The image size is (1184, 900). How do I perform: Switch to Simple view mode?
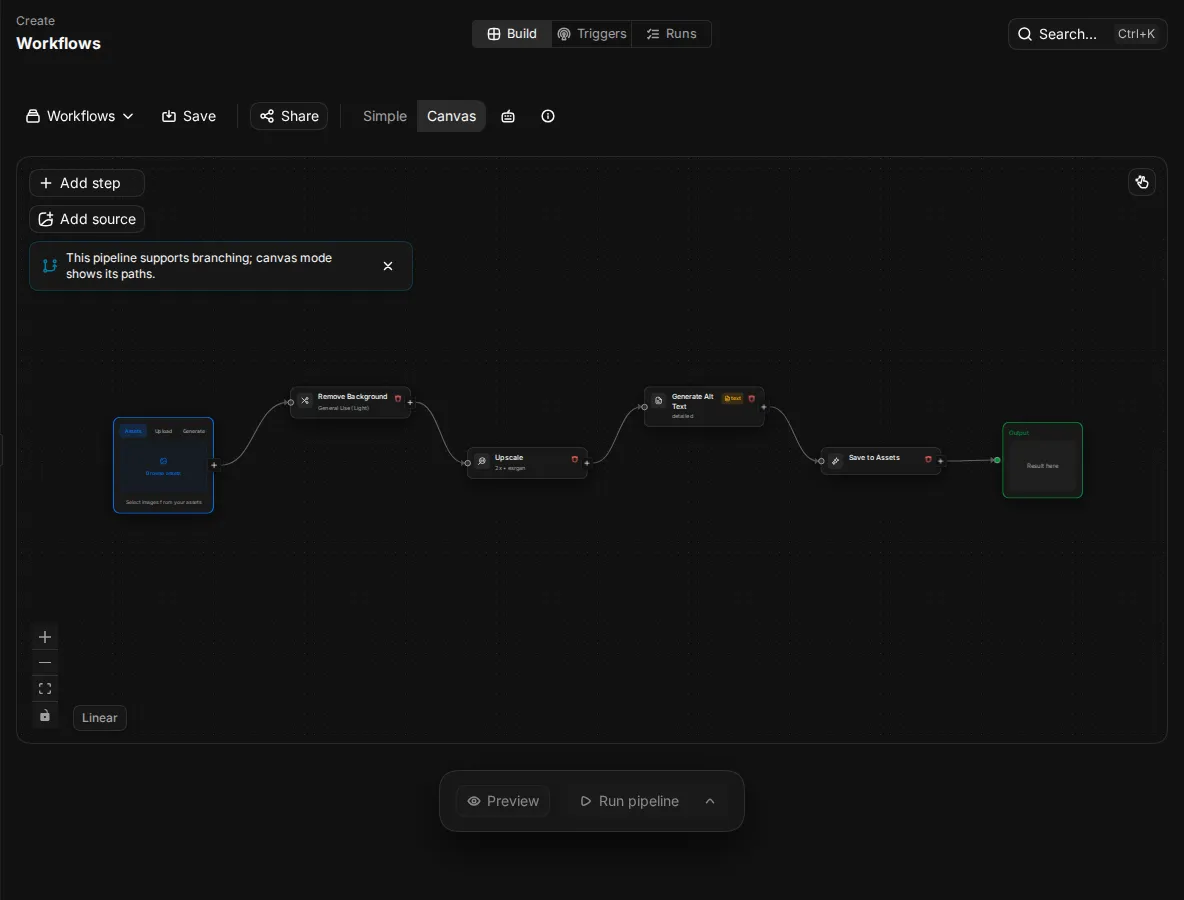pyautogui.click(x=385, y=116)
